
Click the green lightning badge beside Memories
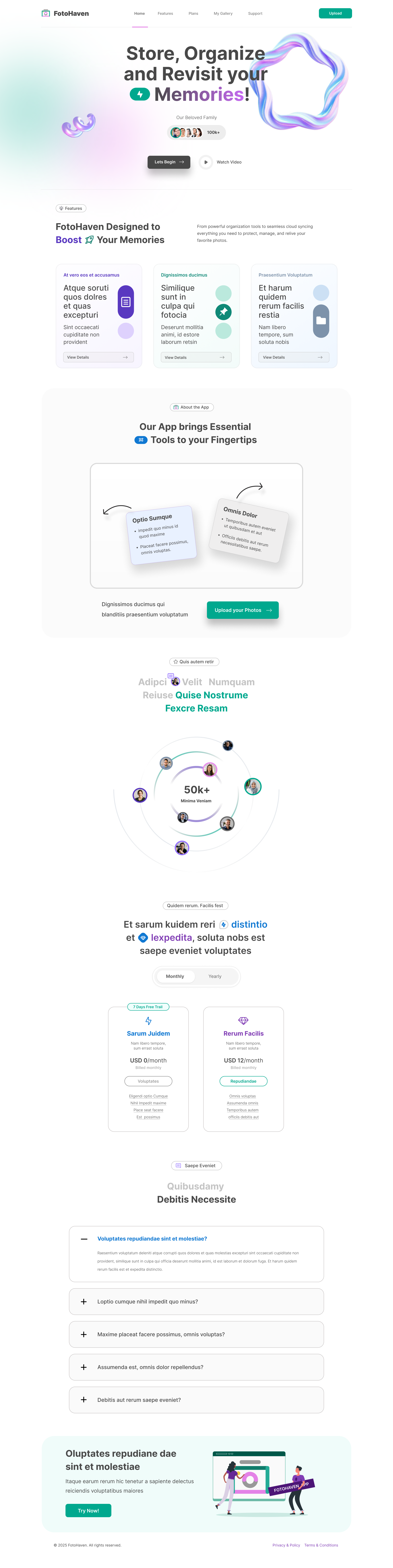click(x=140, y=94)
